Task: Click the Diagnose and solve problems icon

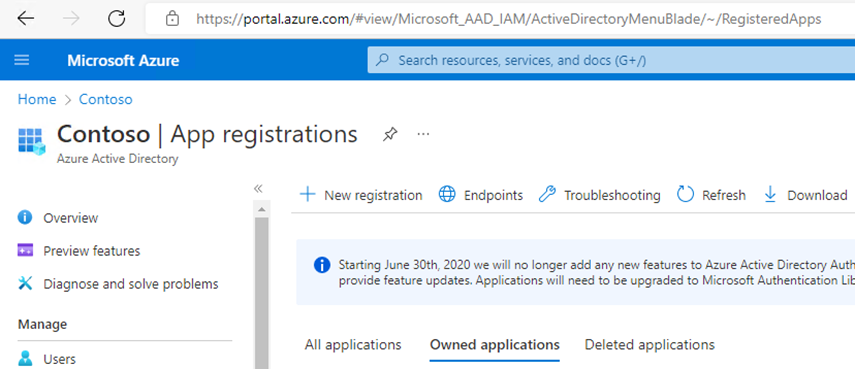Action: click(25, 283)
